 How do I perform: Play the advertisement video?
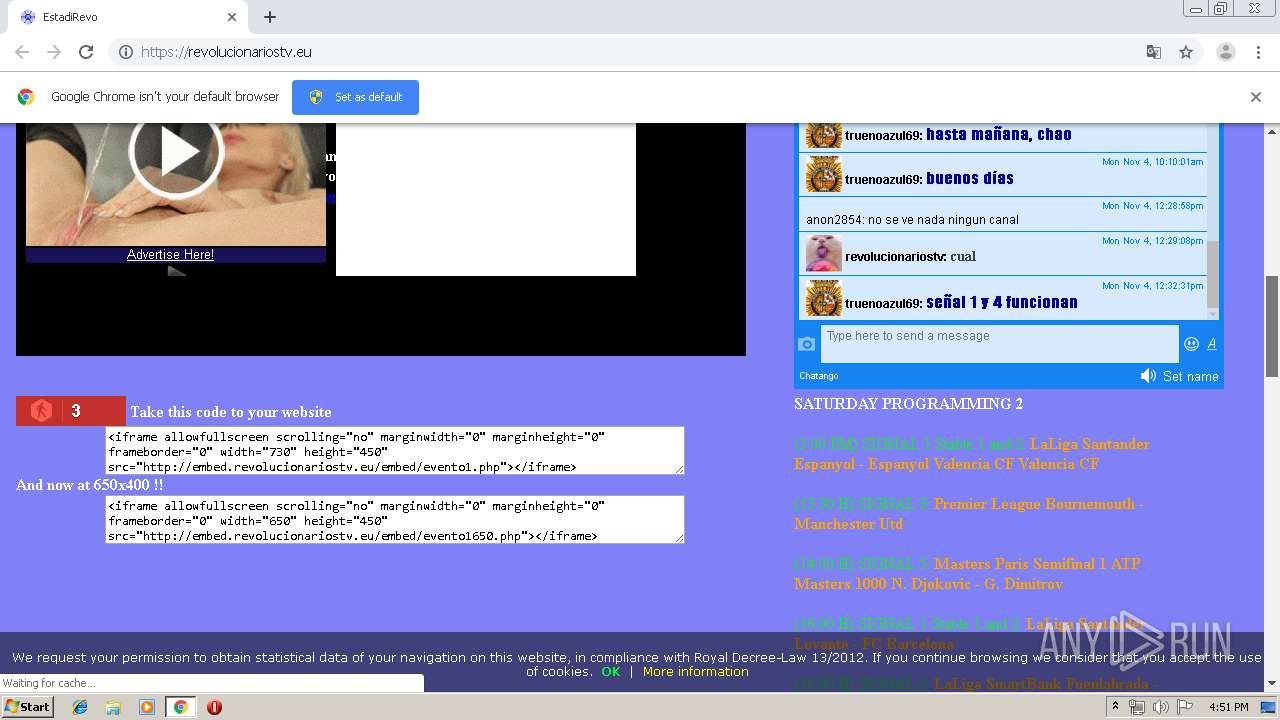(x=176, y=152)
